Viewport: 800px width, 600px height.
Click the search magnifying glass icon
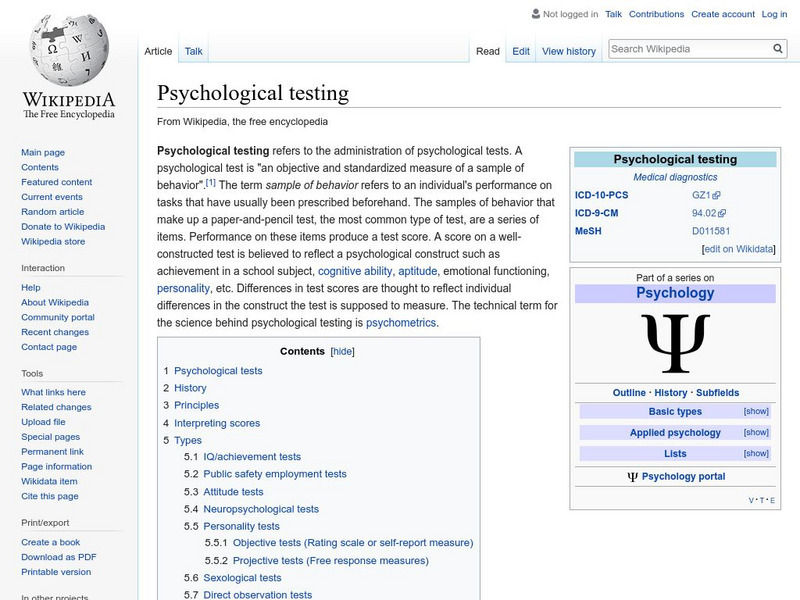(778, 47)
